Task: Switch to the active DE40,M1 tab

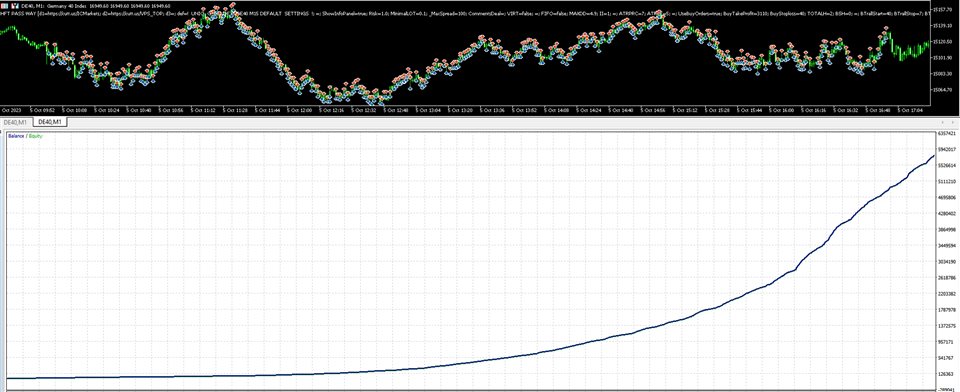Action: [50, 122]
